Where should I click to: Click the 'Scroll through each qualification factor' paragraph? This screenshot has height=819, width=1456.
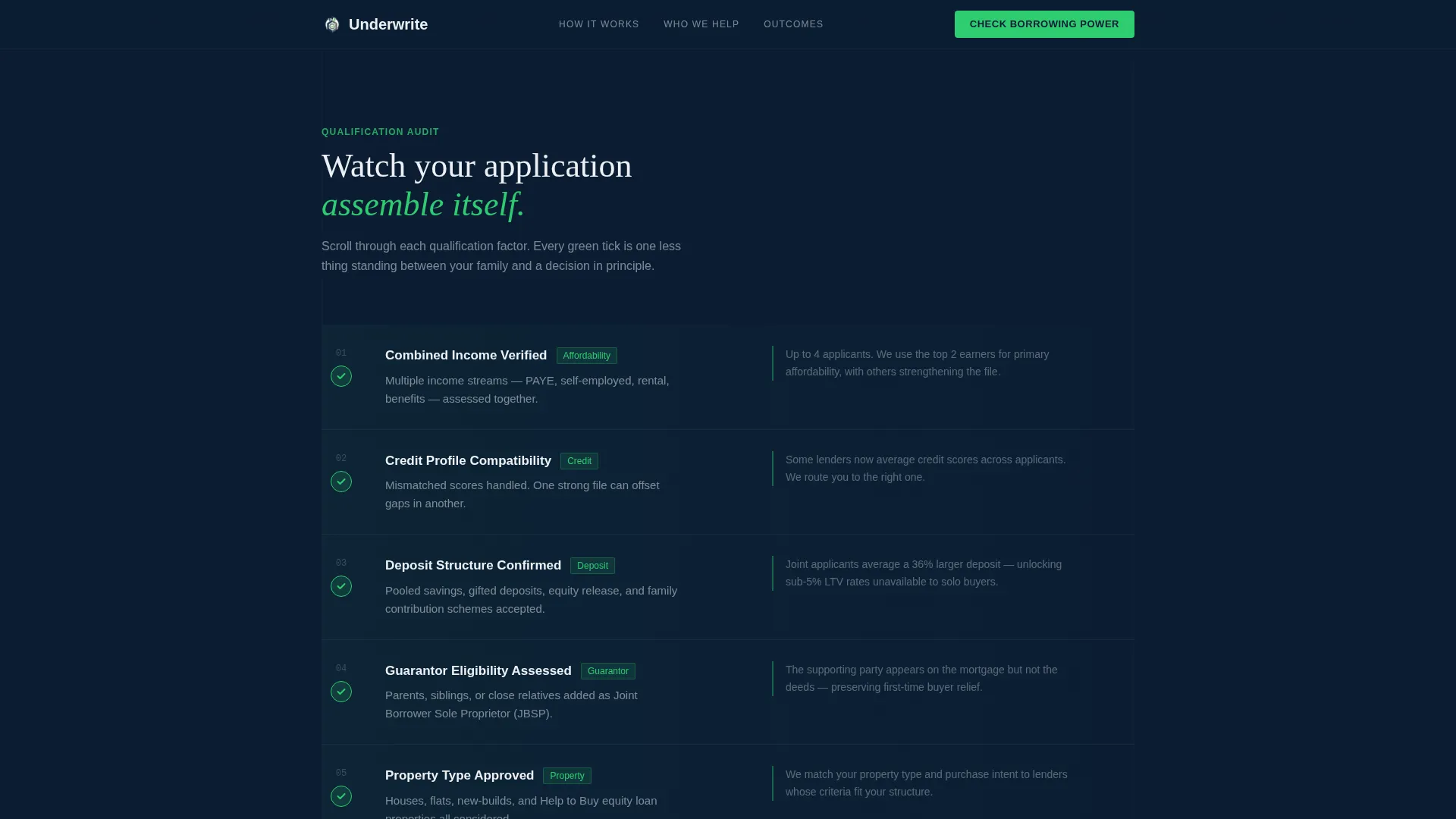pos(501,256)
